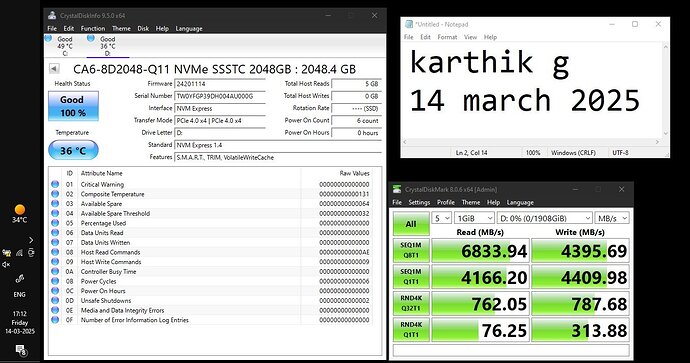Open the Theme menu in CrystalDiskInfo

pyautogui.click(x=121, y=28)
